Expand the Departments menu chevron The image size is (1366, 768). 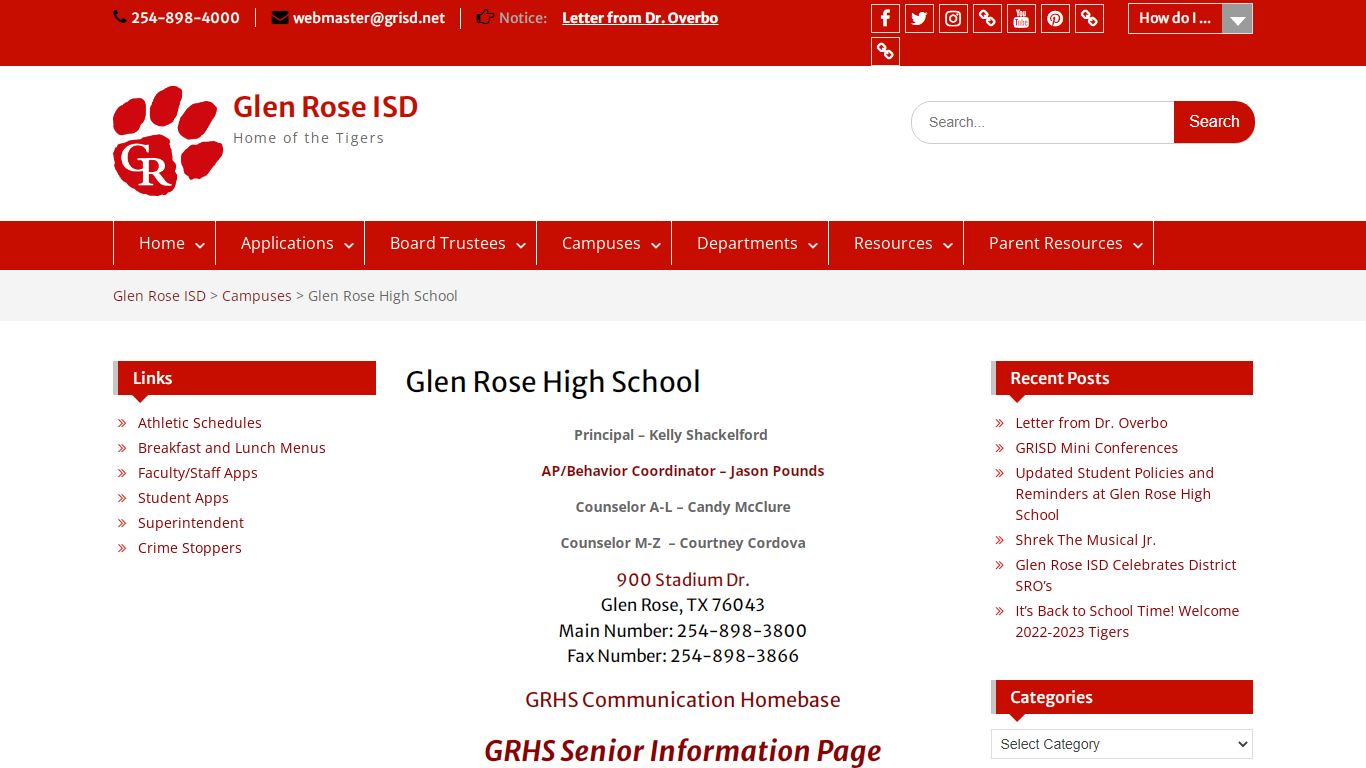pyautogui.click(x=813, y=246)
